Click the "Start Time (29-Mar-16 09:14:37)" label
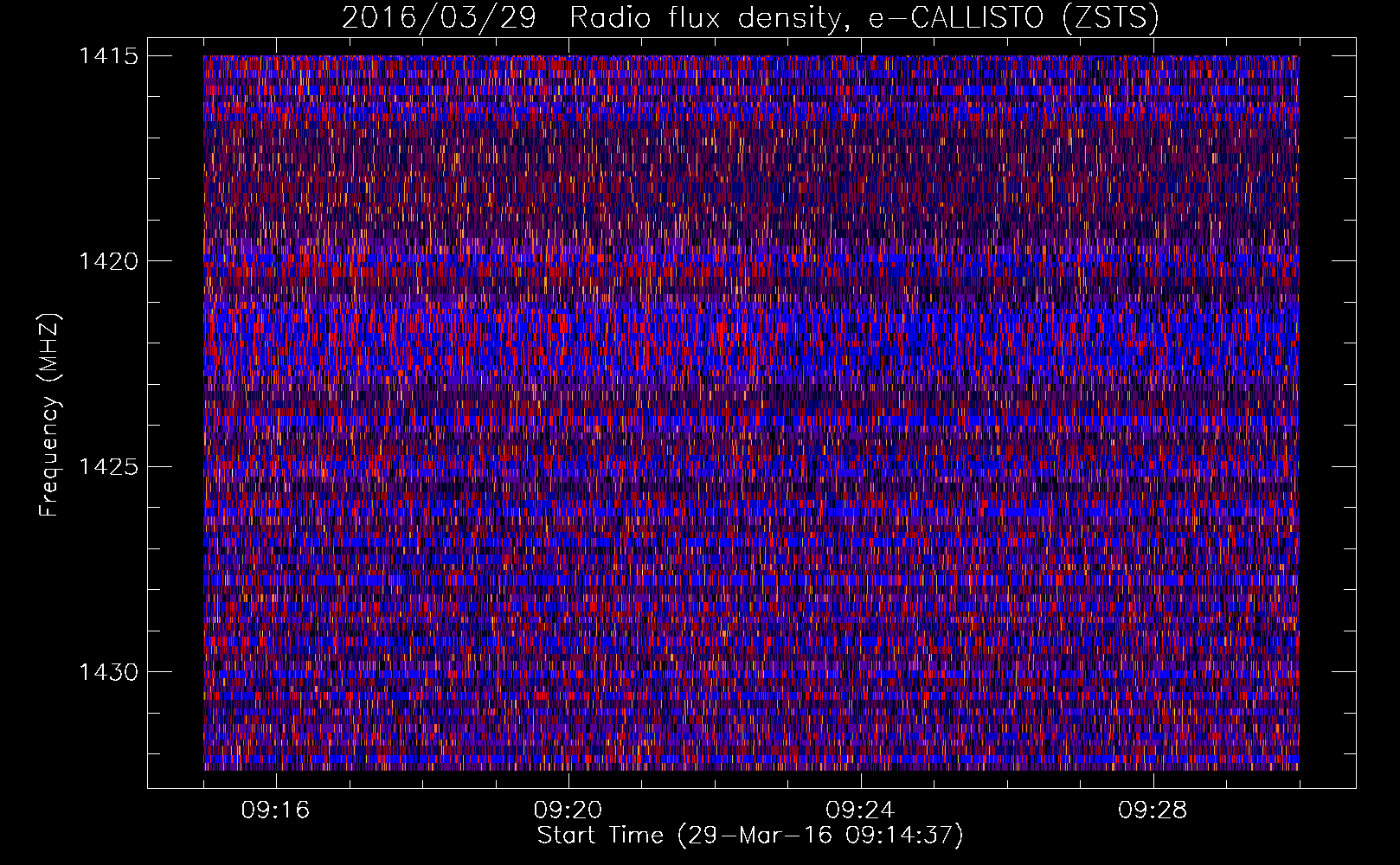Viewport: 1400px width, 865px height. coord(750,836)
